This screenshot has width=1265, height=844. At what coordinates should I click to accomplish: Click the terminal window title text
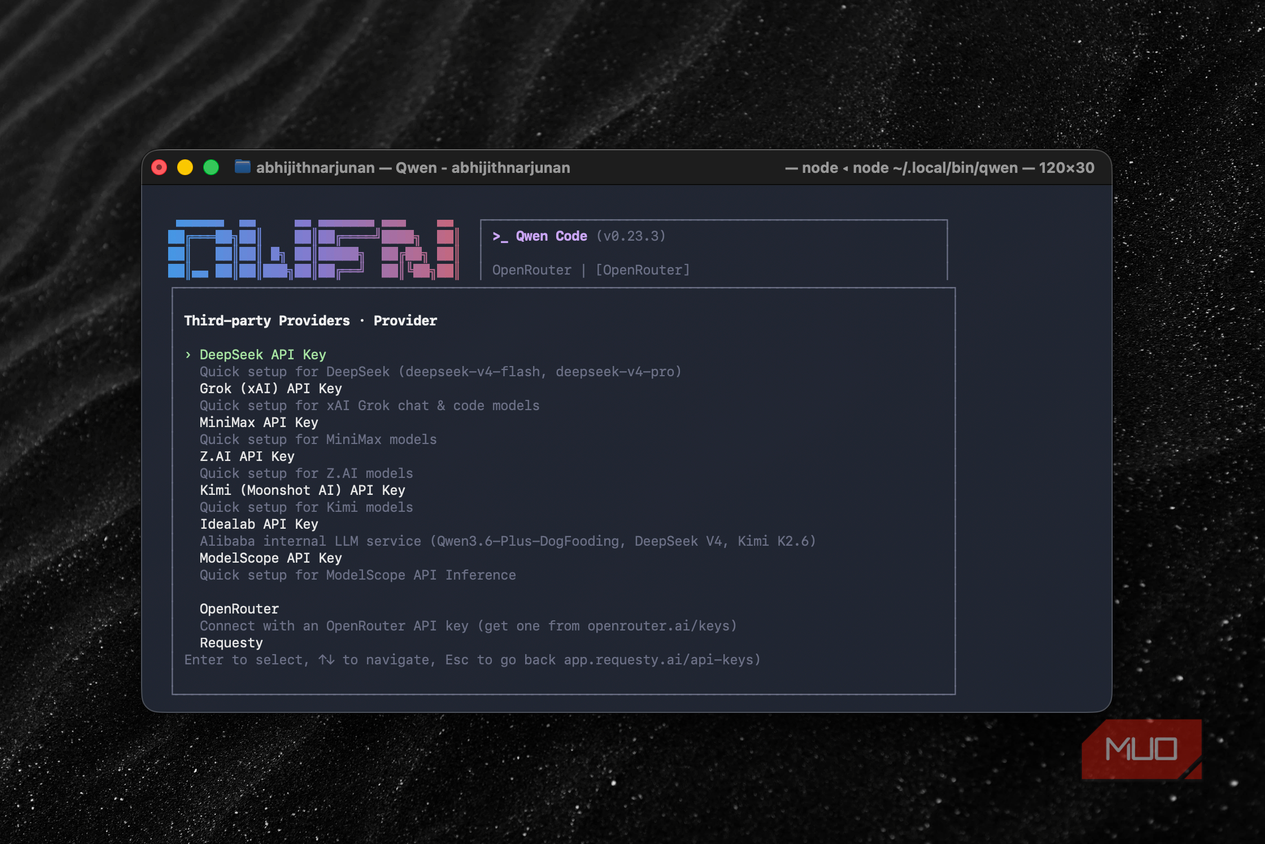click(413, 167)
